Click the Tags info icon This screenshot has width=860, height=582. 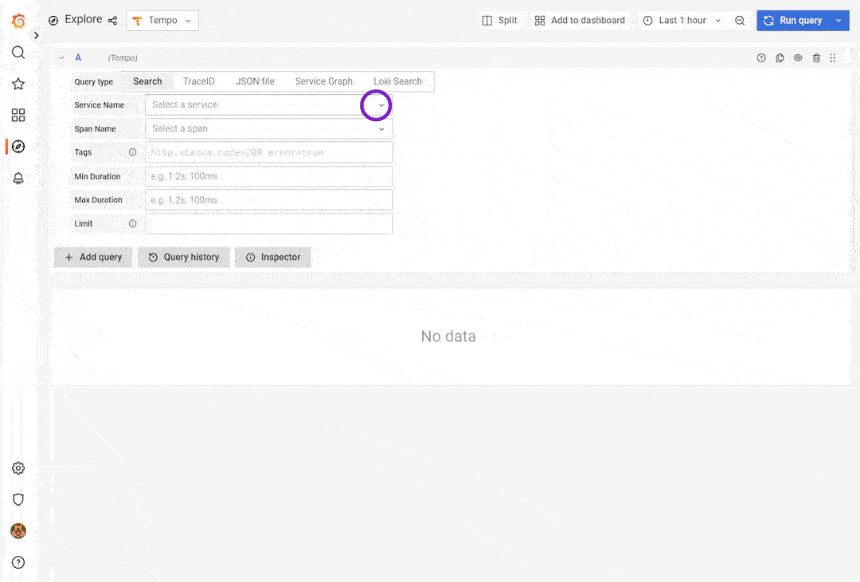click(132, 152)
